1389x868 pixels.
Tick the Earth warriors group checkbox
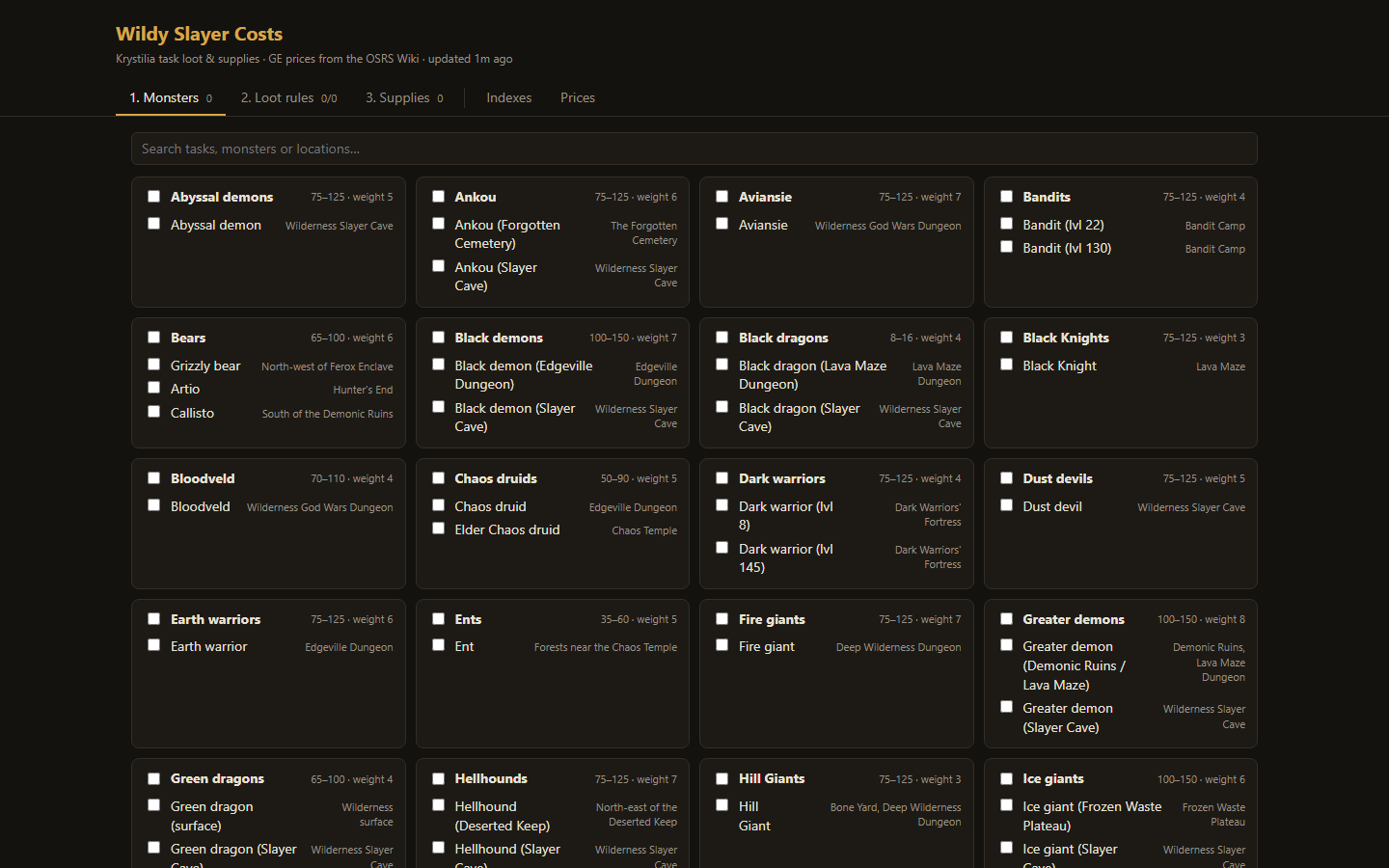pyautogui.click(x=153, y=619)
